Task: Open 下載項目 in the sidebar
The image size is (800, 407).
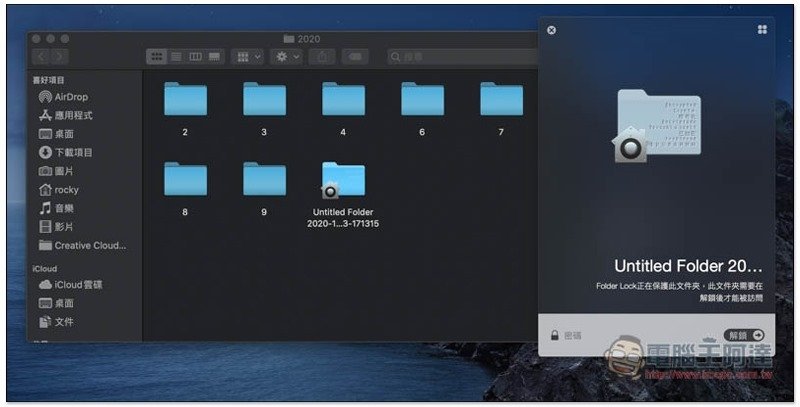Action: pyautogui.click(x=73, y=152)
